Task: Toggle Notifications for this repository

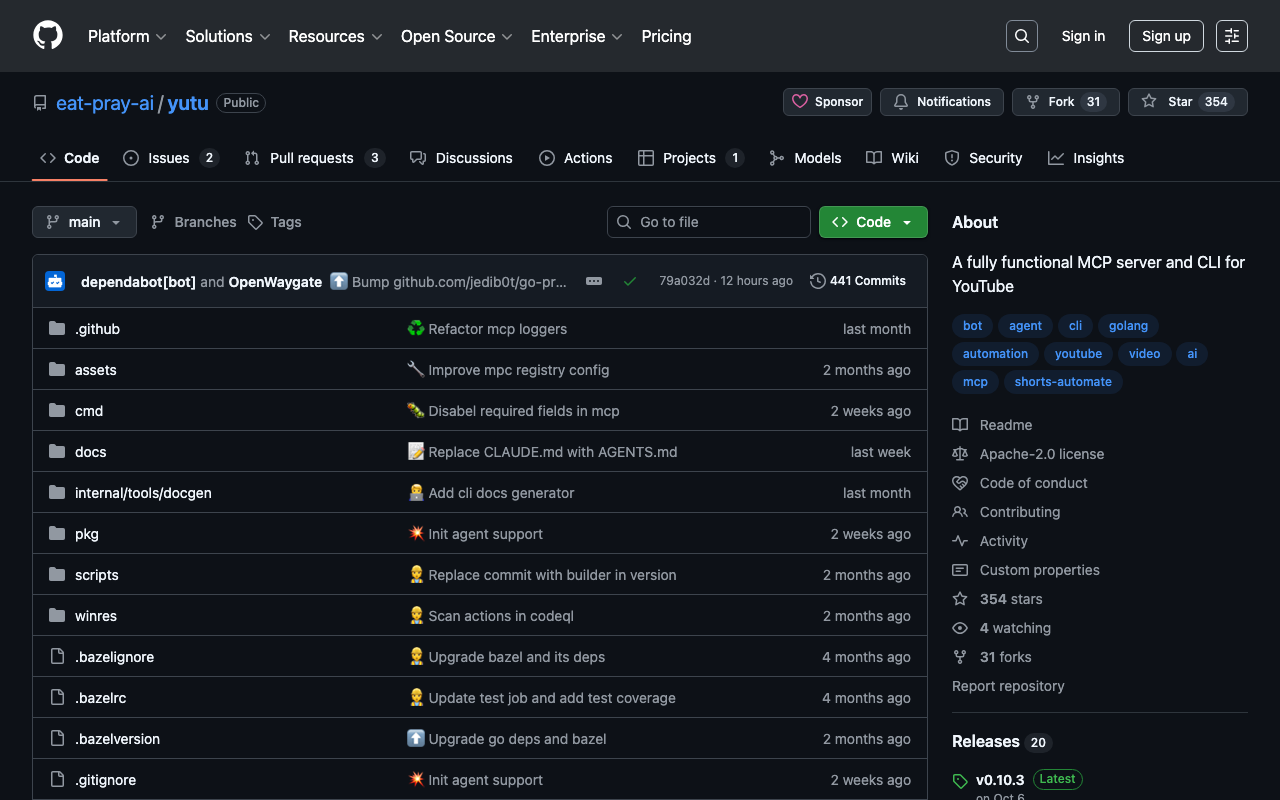Action: pos(941,102)
